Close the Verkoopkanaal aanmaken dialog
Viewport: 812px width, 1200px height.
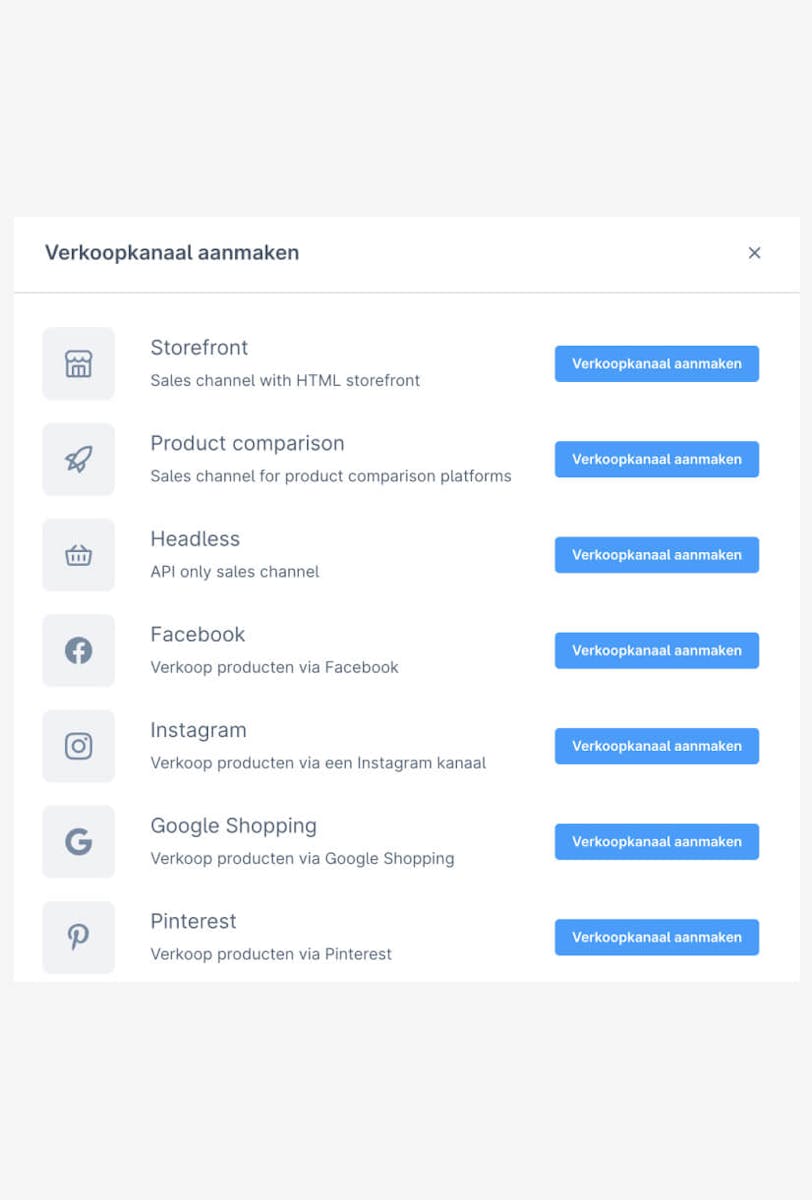point(755,253)
